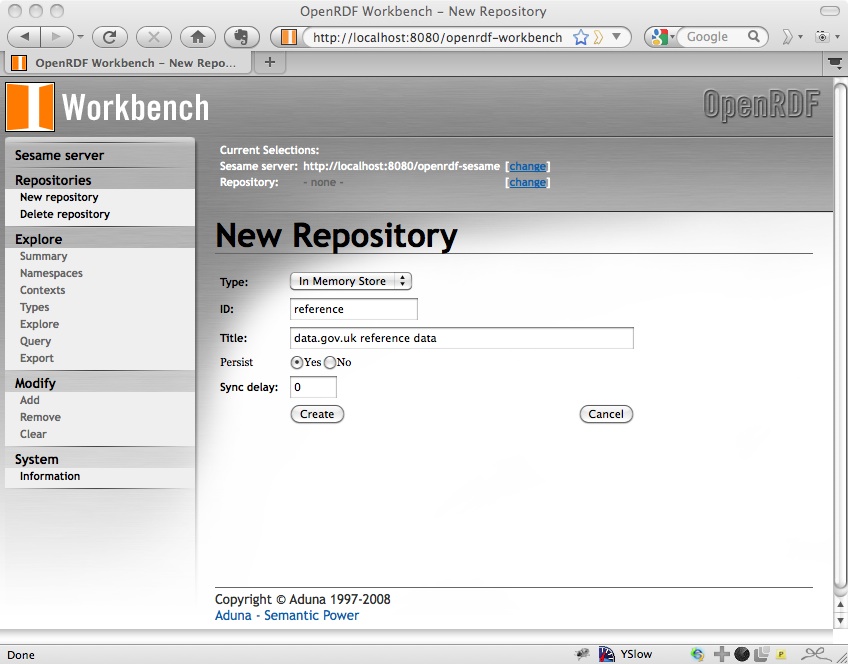Click the yellow tag icon in address bar
This screenshot has width=848, height=664.
tap(598, 37)
